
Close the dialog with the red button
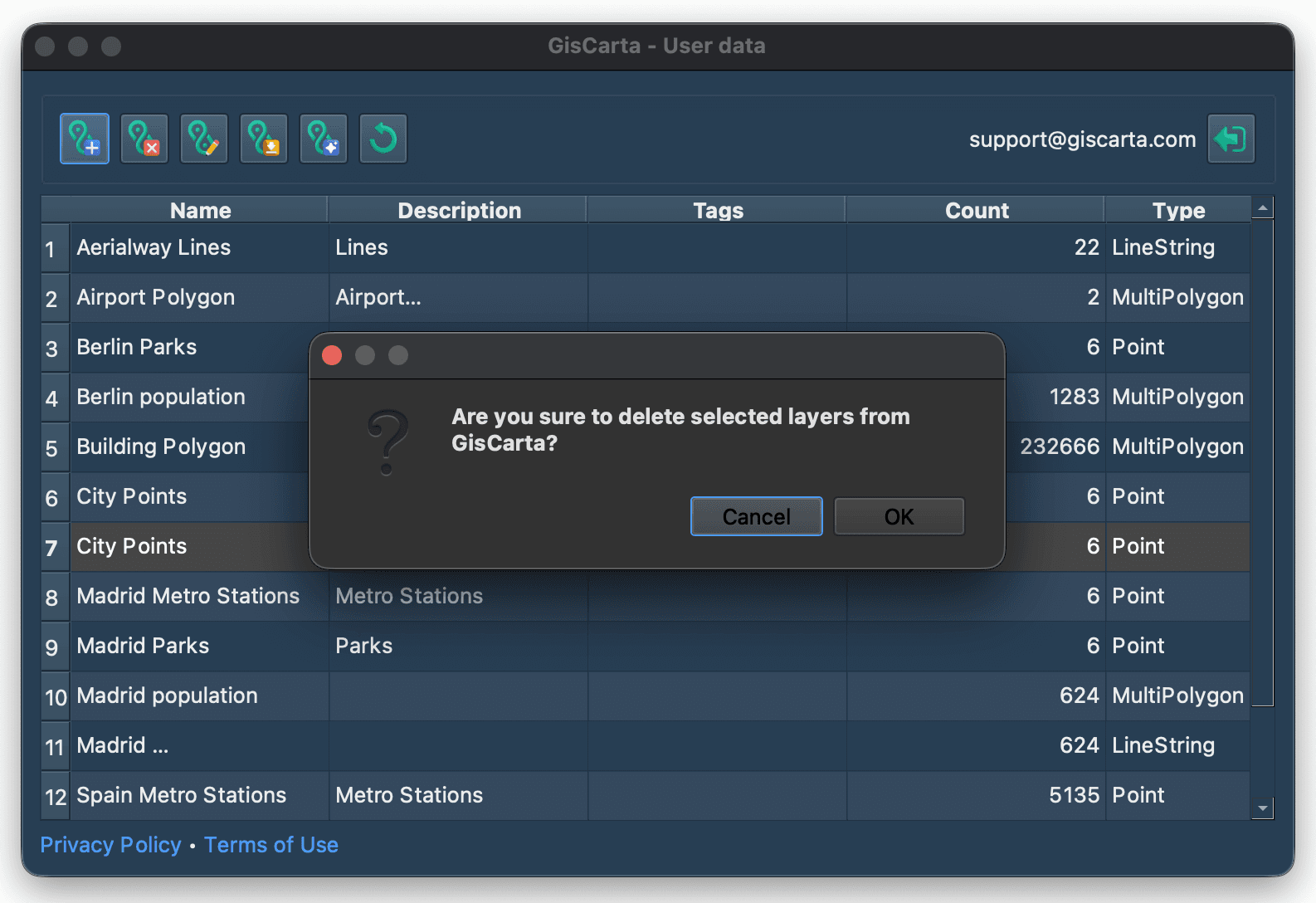point(332,355)
